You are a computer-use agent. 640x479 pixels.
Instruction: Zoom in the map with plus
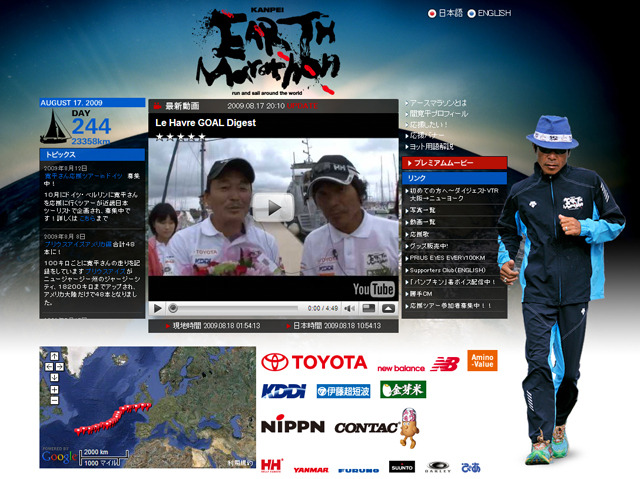click(x=54, y=390)
